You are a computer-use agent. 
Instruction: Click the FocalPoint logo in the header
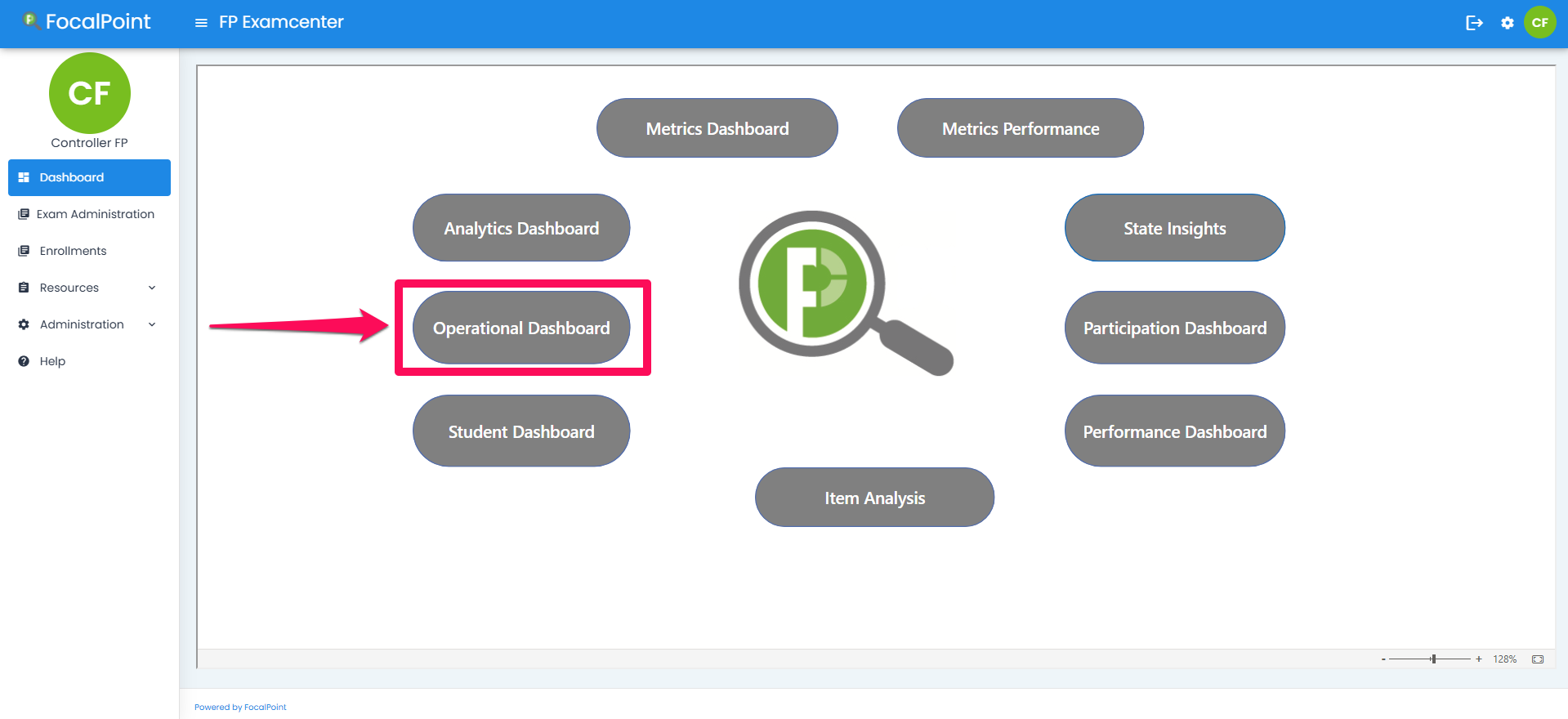(87, 21)
